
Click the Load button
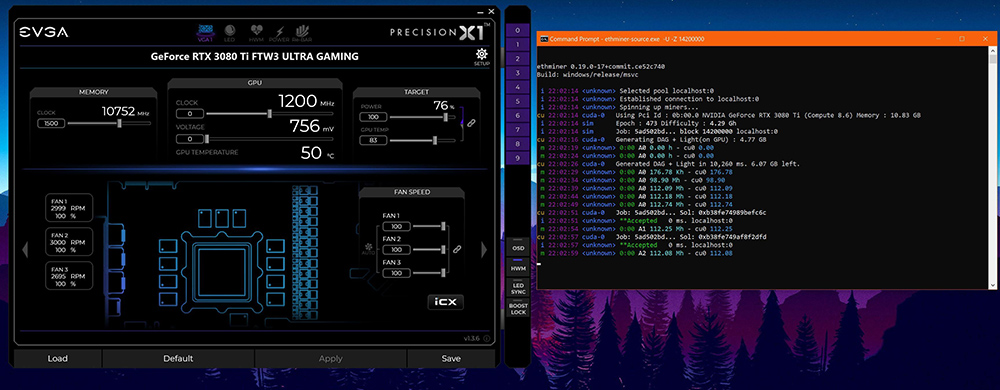[x=57, y=358]
